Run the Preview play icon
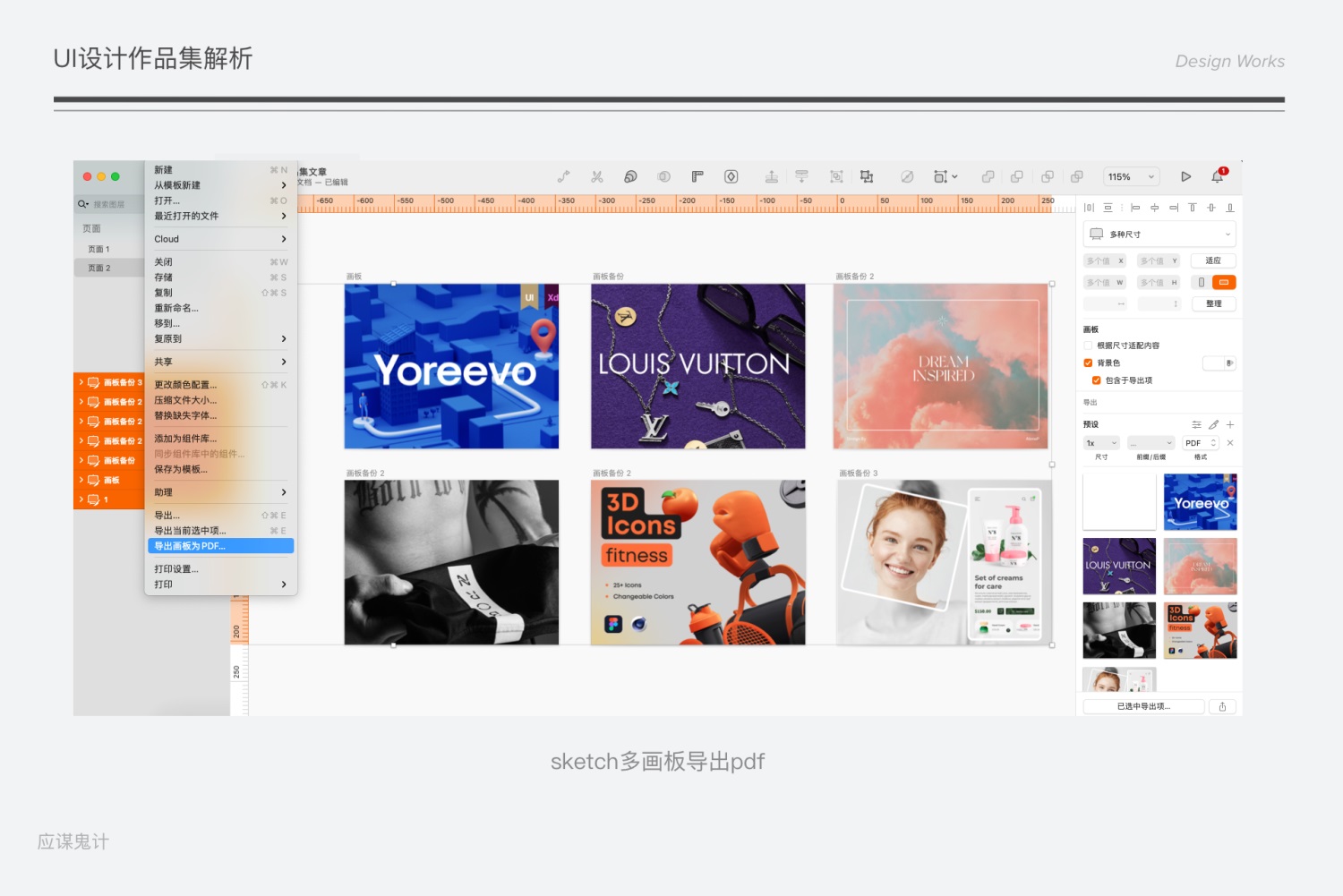 [1186, 176]
